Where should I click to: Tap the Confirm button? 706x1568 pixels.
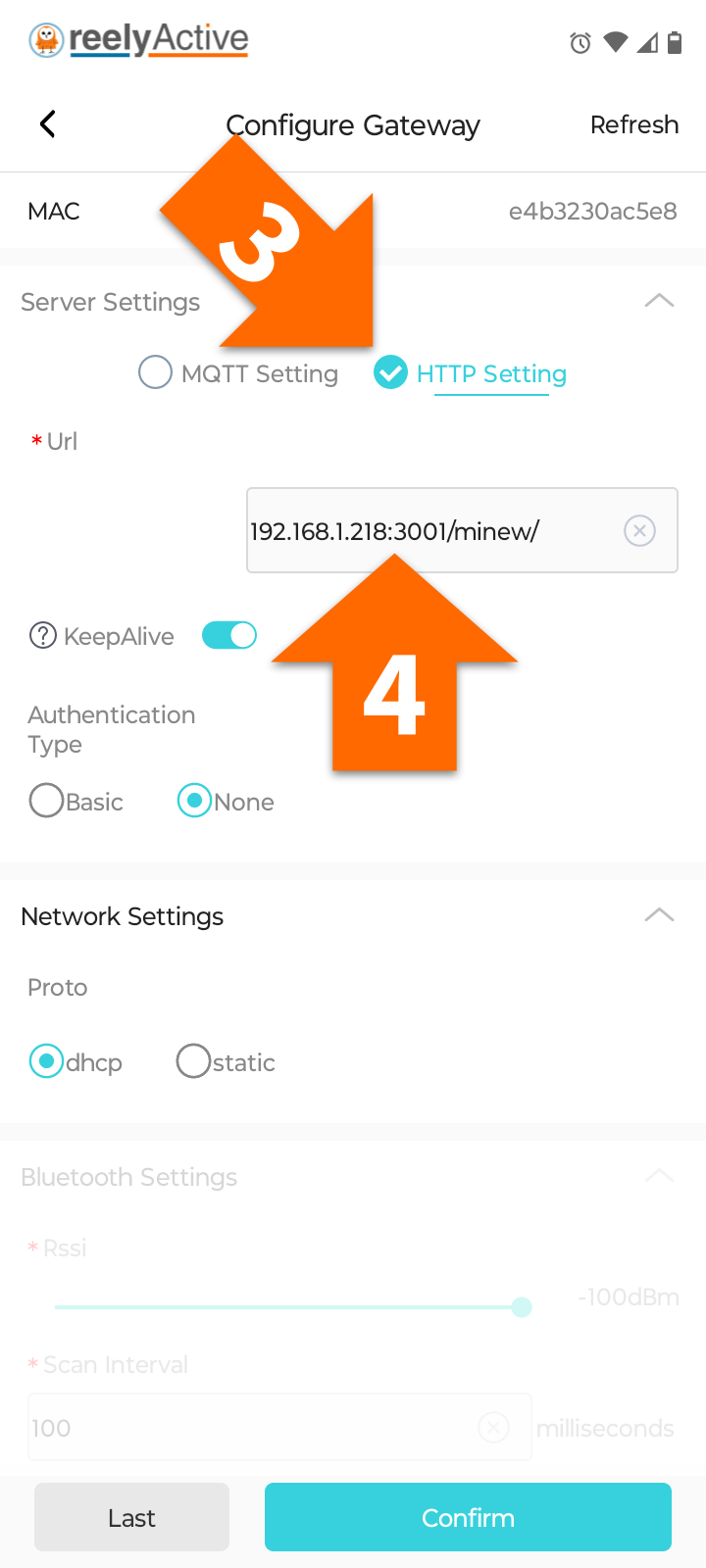[468, 1517]
